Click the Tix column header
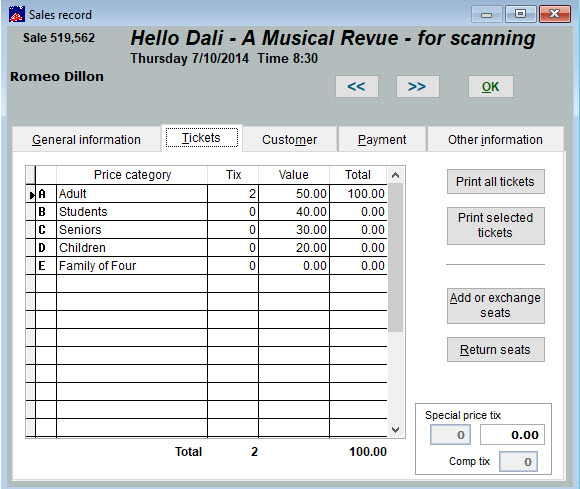580x489 pixels. (233, 175)
